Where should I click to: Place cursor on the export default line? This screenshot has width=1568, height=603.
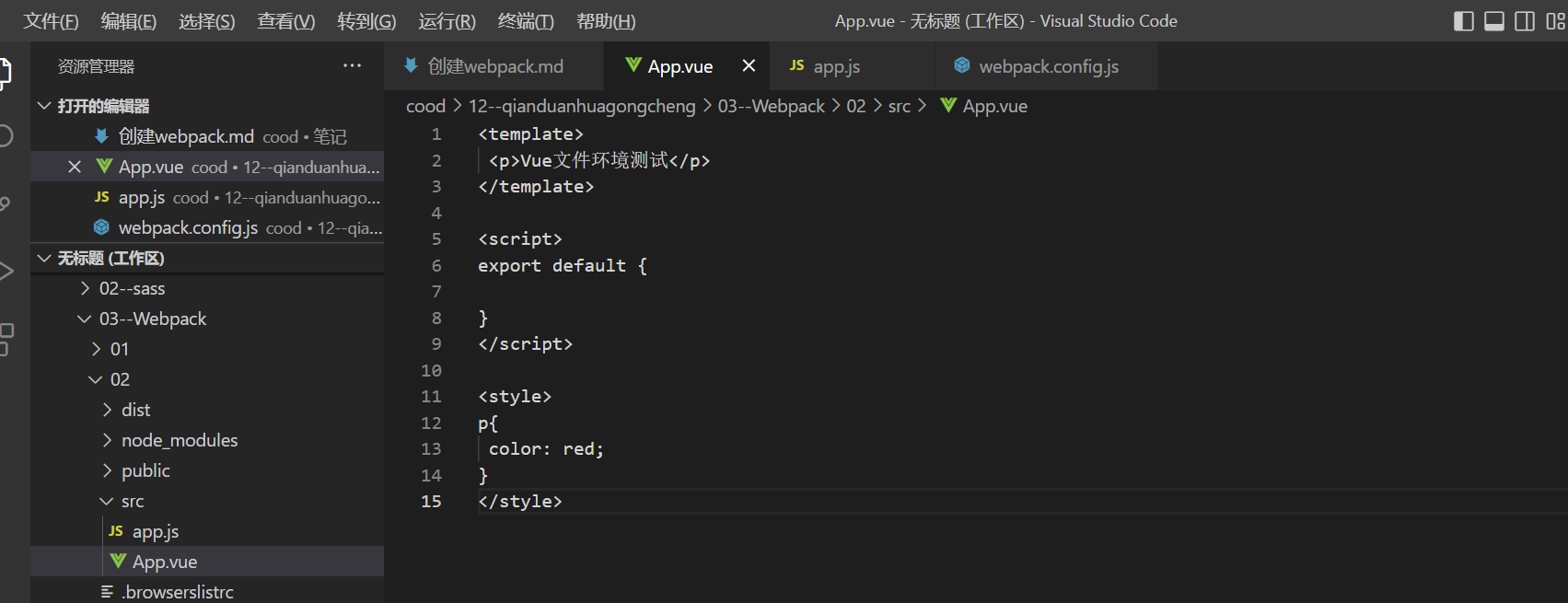coord(563,265)
